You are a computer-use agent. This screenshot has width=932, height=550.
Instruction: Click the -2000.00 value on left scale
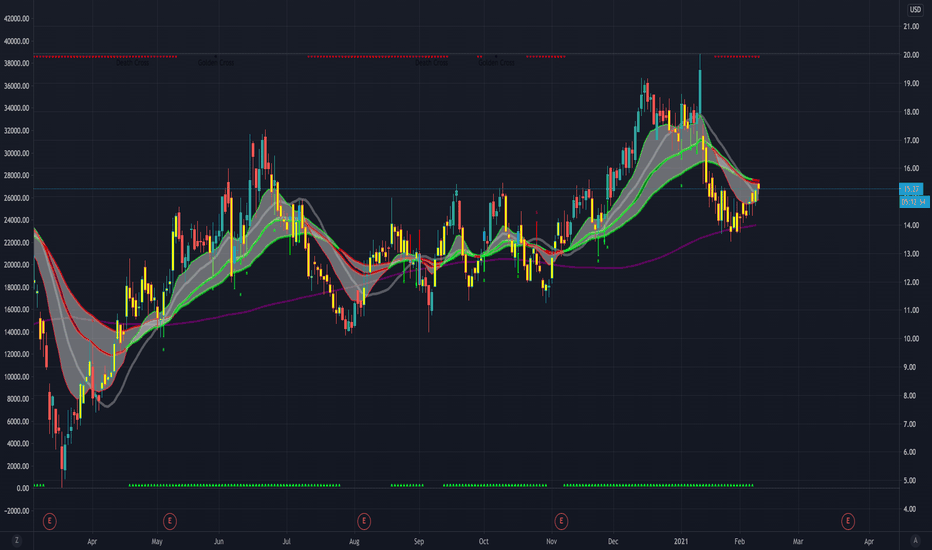(x=16, y=511)
